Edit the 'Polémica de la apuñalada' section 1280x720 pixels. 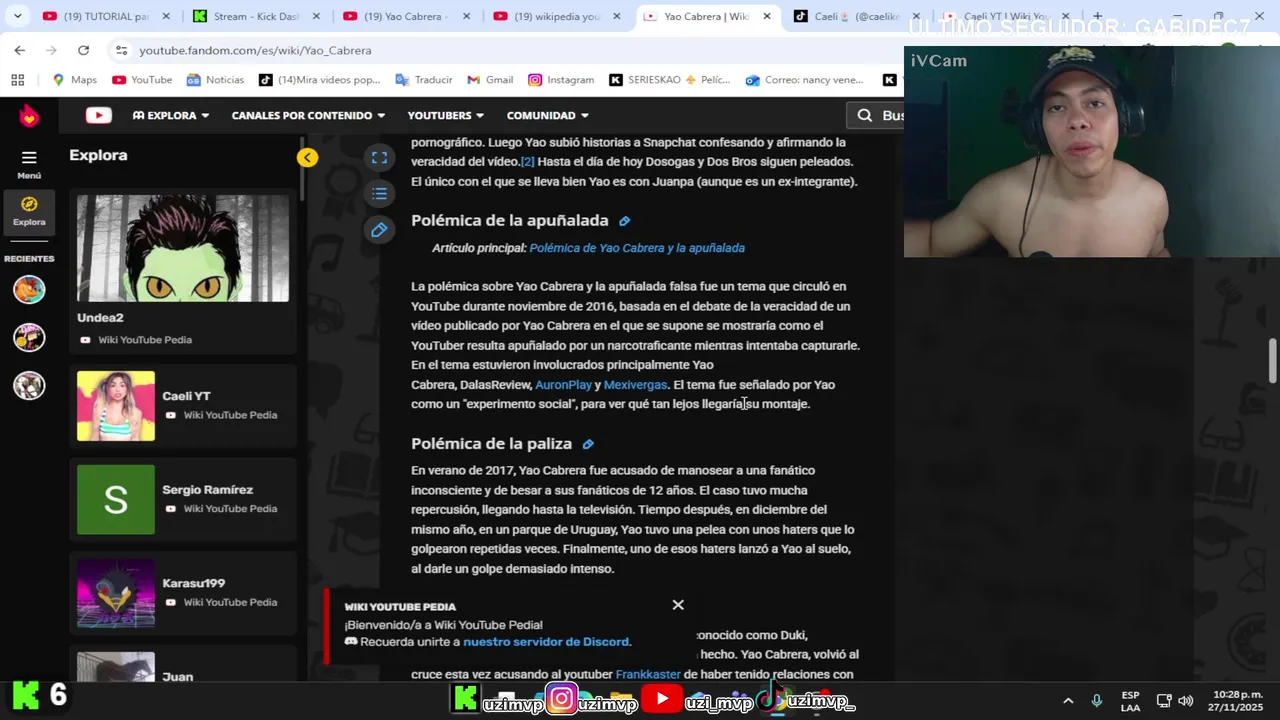pyautogui.click(x=624, y=221)
